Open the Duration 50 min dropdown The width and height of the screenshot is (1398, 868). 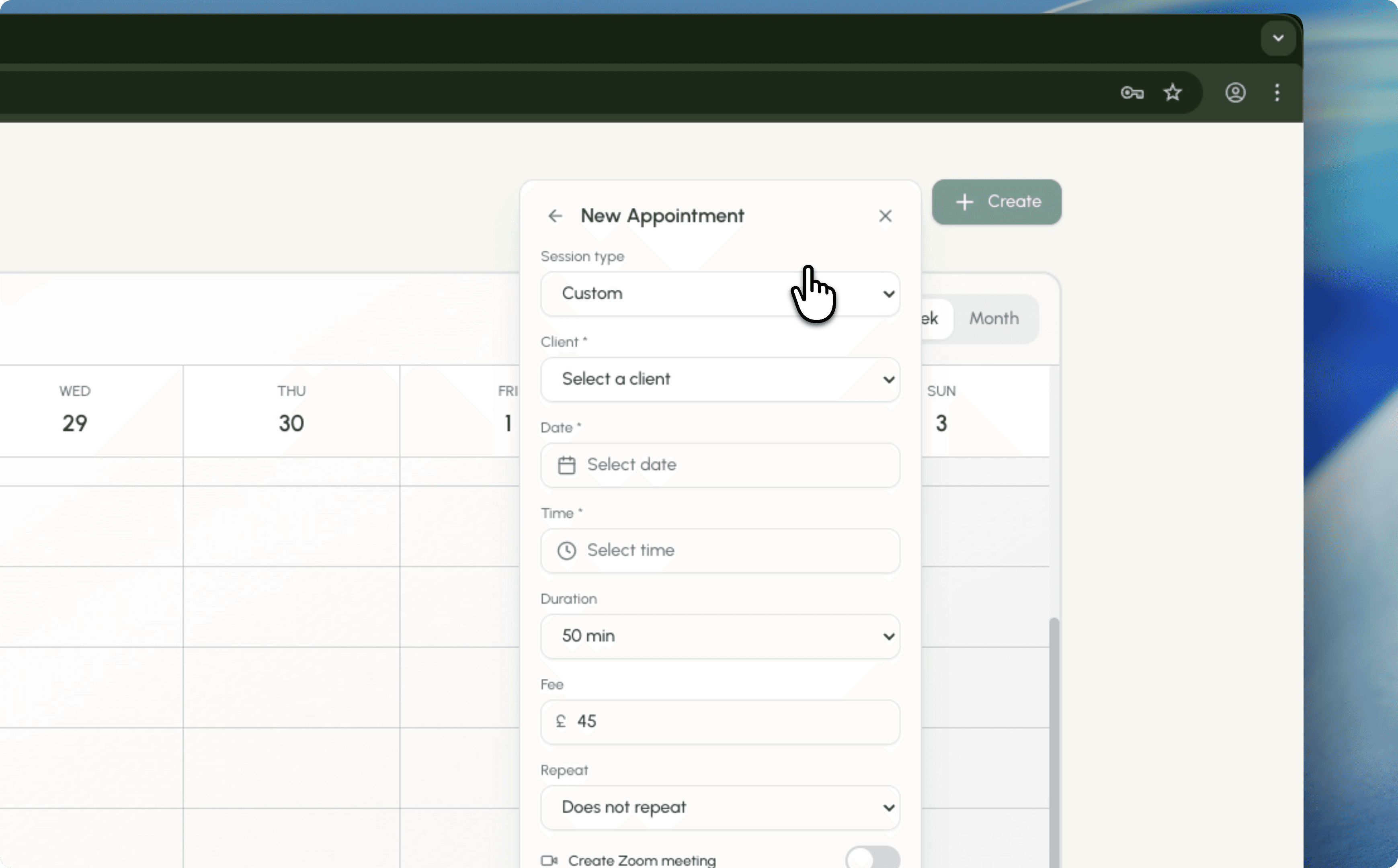(720, 636)
